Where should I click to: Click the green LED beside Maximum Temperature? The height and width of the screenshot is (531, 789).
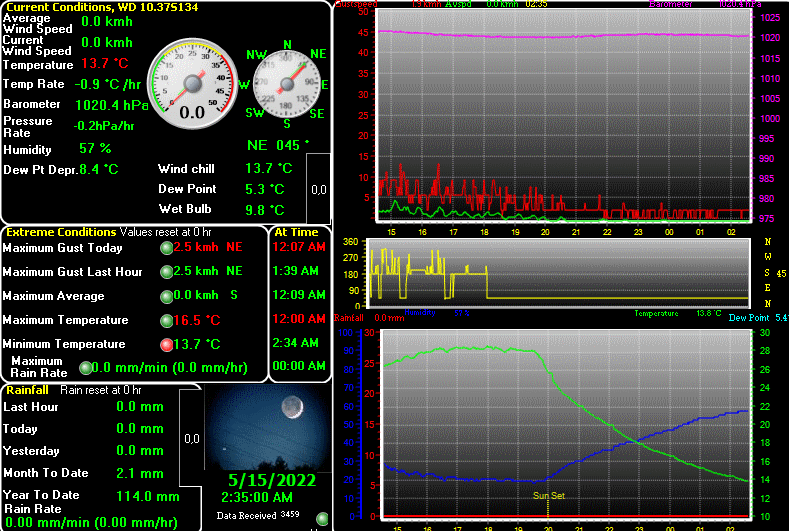pos(167,321)
